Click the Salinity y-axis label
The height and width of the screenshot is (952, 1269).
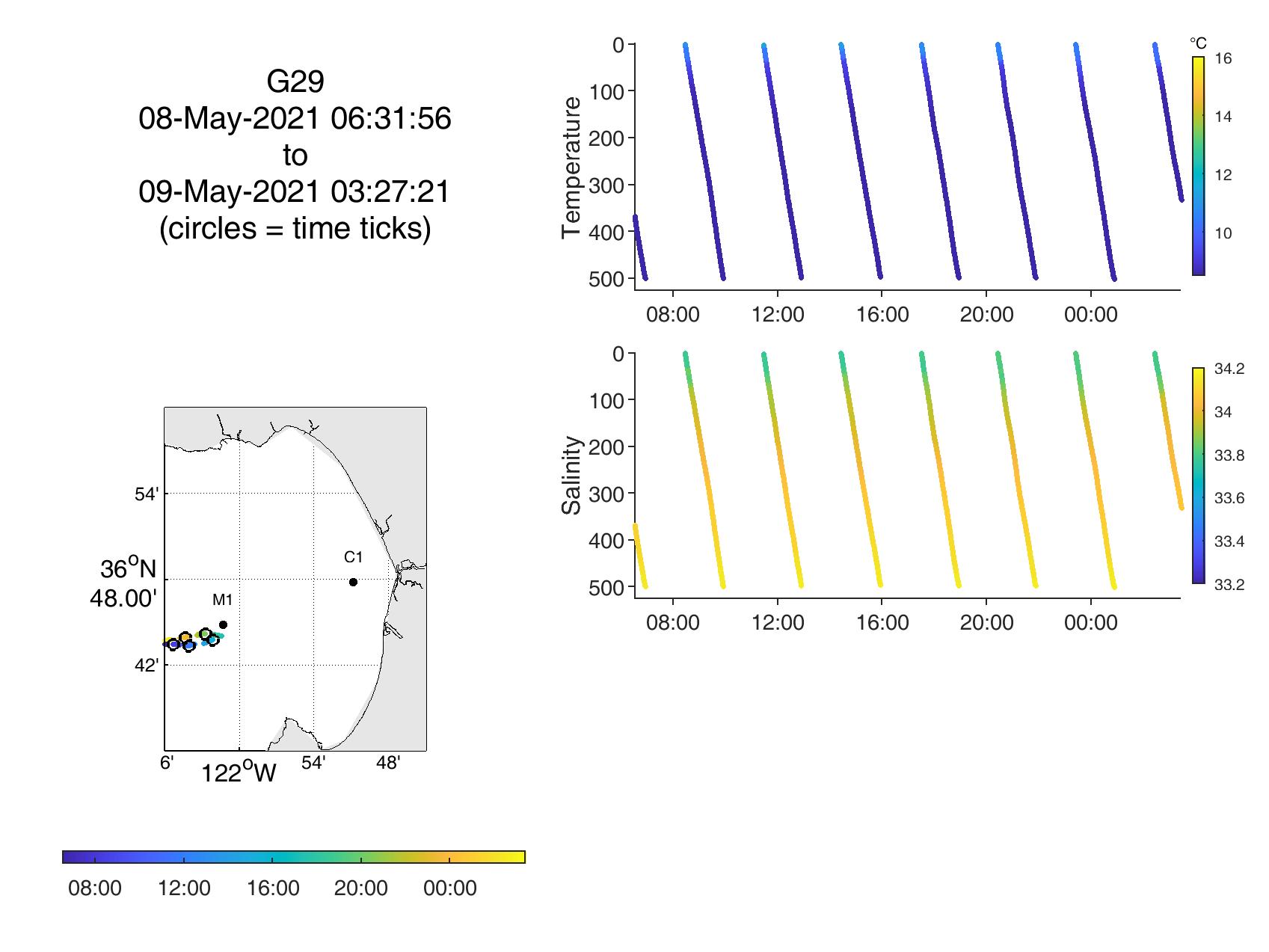(x=572, y=476)
